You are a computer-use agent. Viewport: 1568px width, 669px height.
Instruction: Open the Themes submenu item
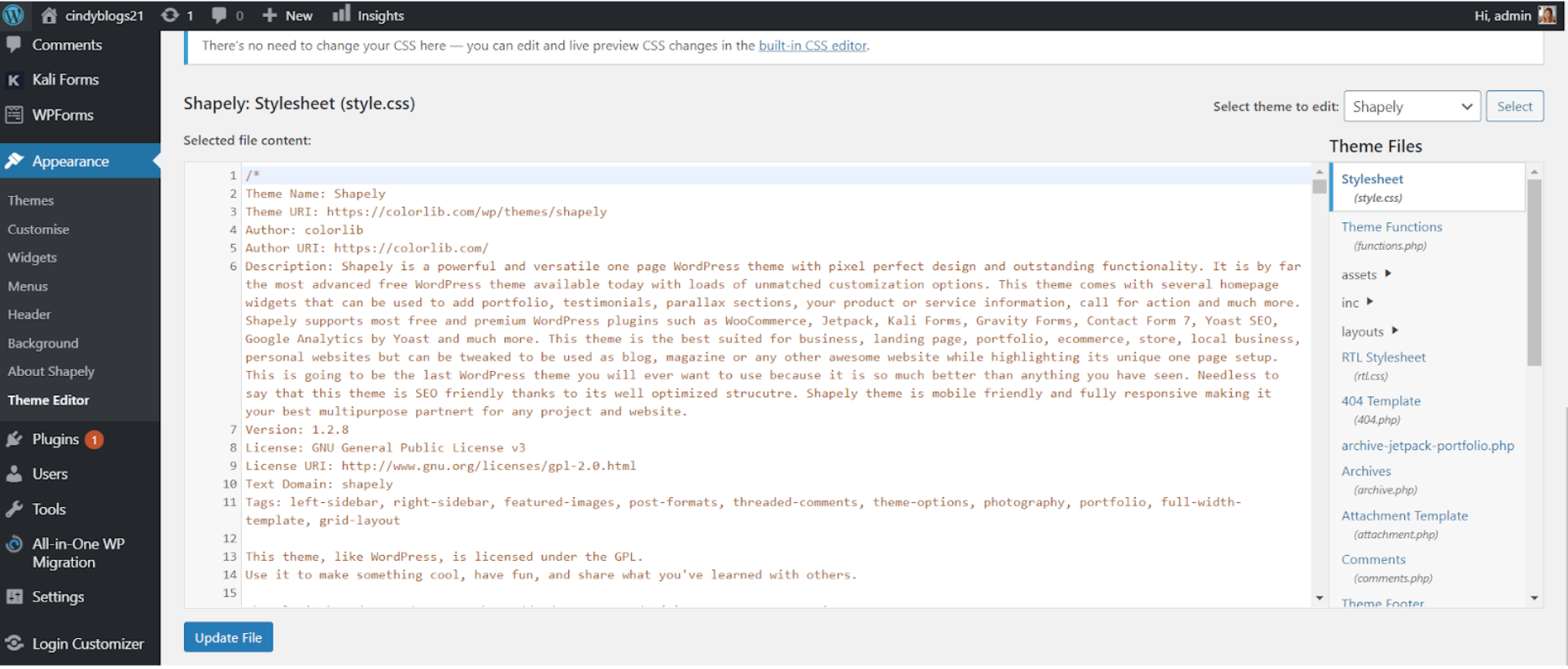tap(31, 200)
